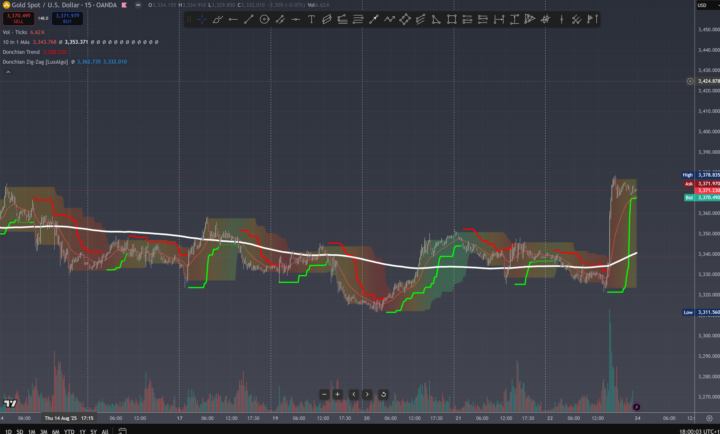The image size is (720, 434).
Task: Zoom in the chart with plus button
Action: click(x=338, y=394)
